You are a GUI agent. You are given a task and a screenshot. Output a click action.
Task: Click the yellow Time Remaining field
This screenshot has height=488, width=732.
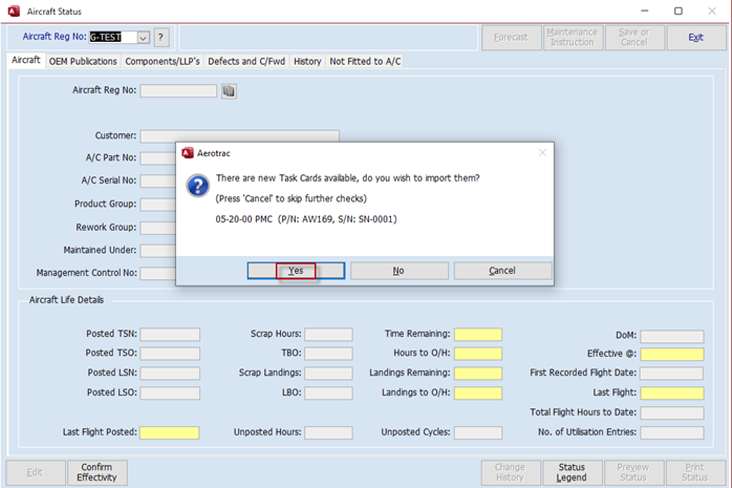tap(478, 334)
